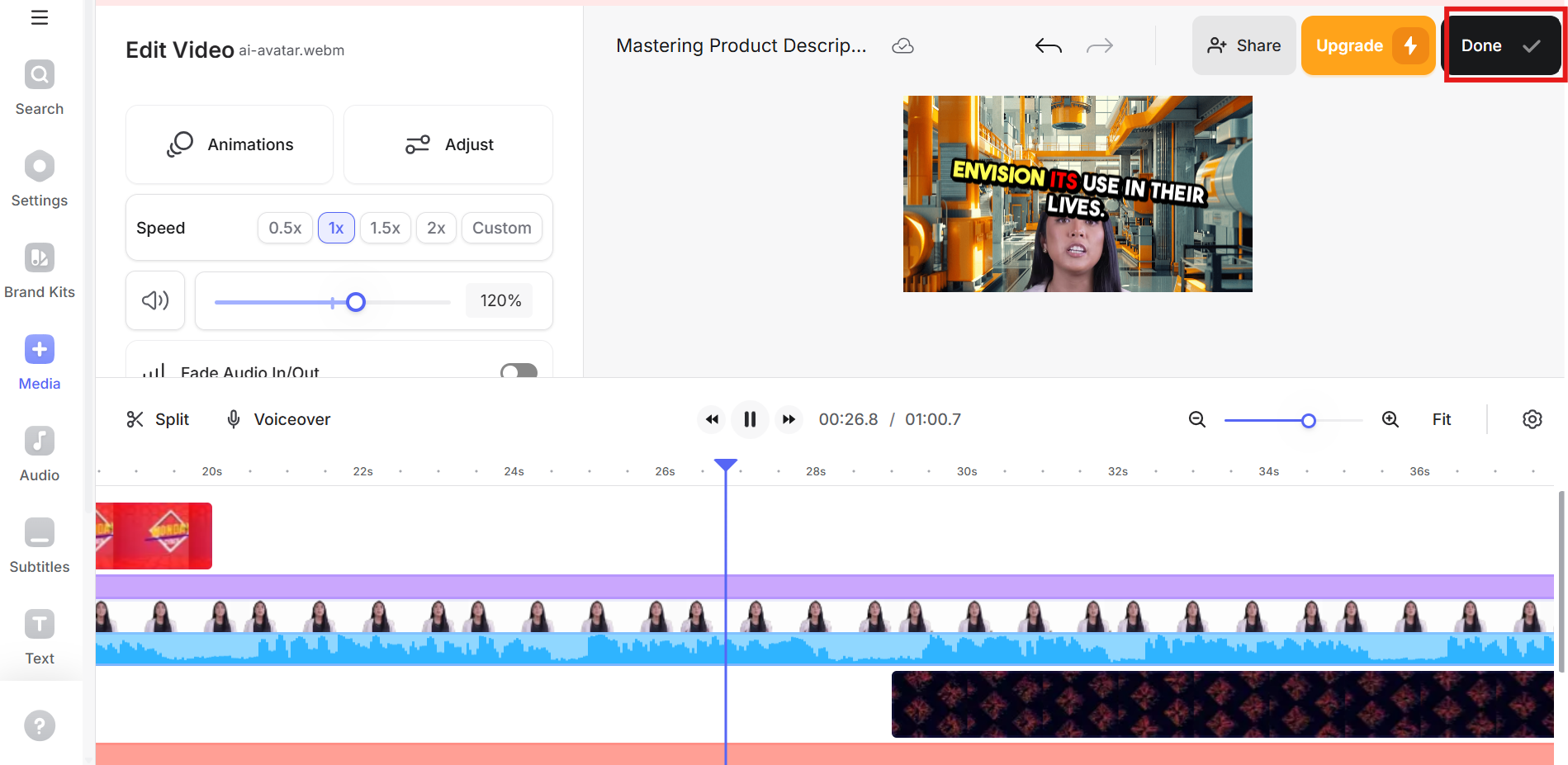Open the Subtitles panel

[39, 545]
